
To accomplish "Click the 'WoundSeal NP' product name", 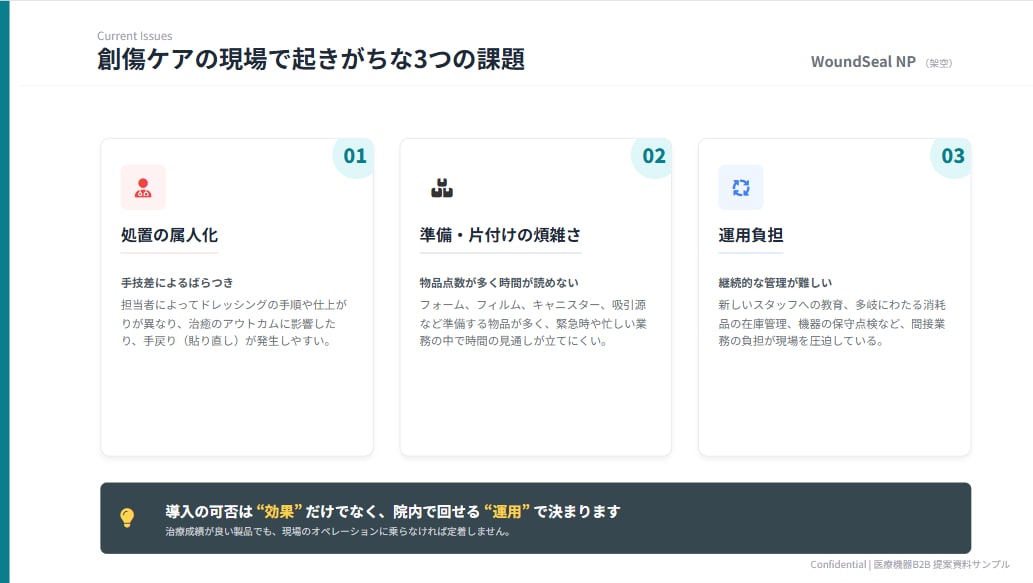I will coord(863,62).
